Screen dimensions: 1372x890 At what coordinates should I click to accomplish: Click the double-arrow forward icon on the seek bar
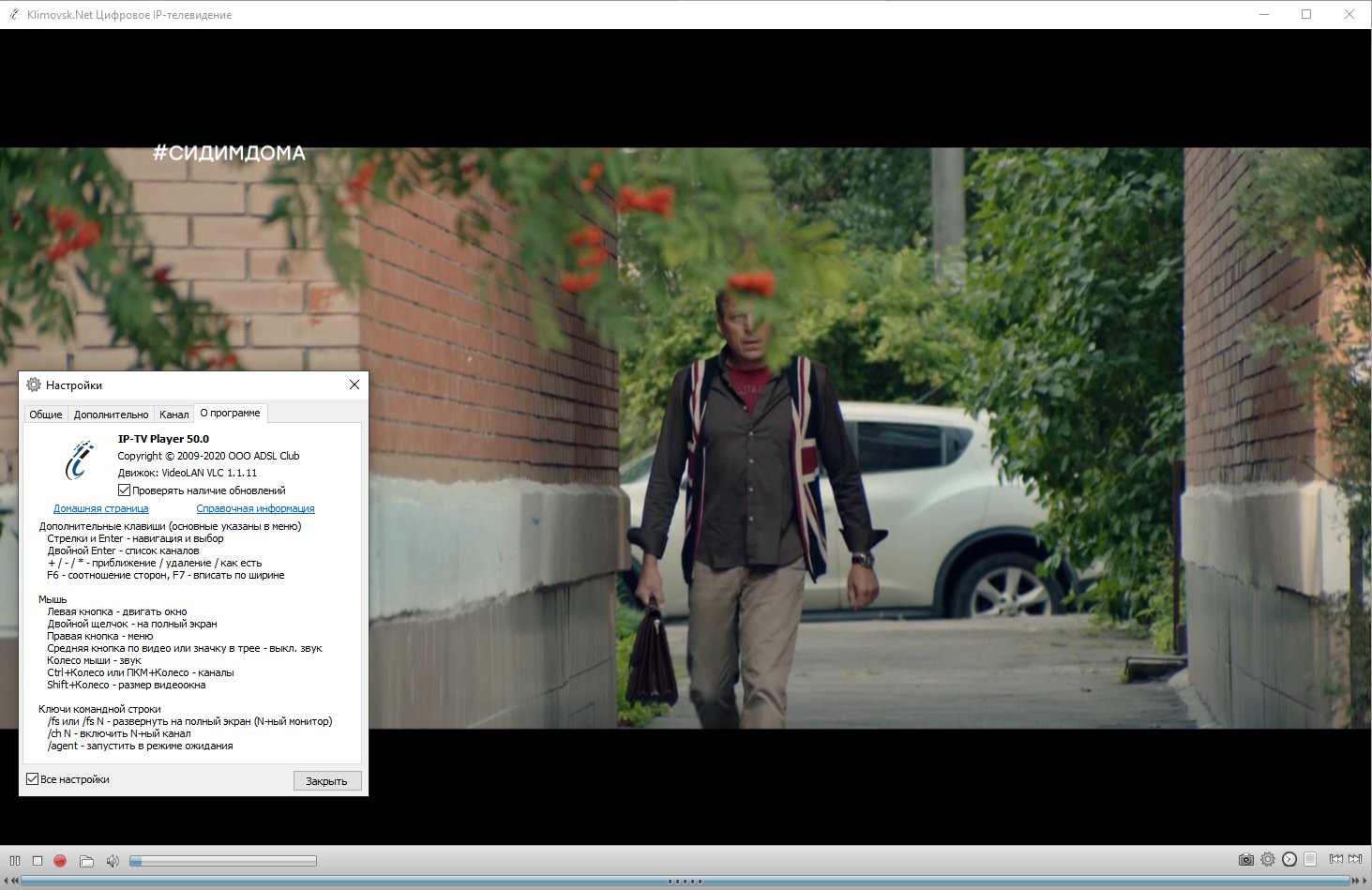(x=1356, y=881)
